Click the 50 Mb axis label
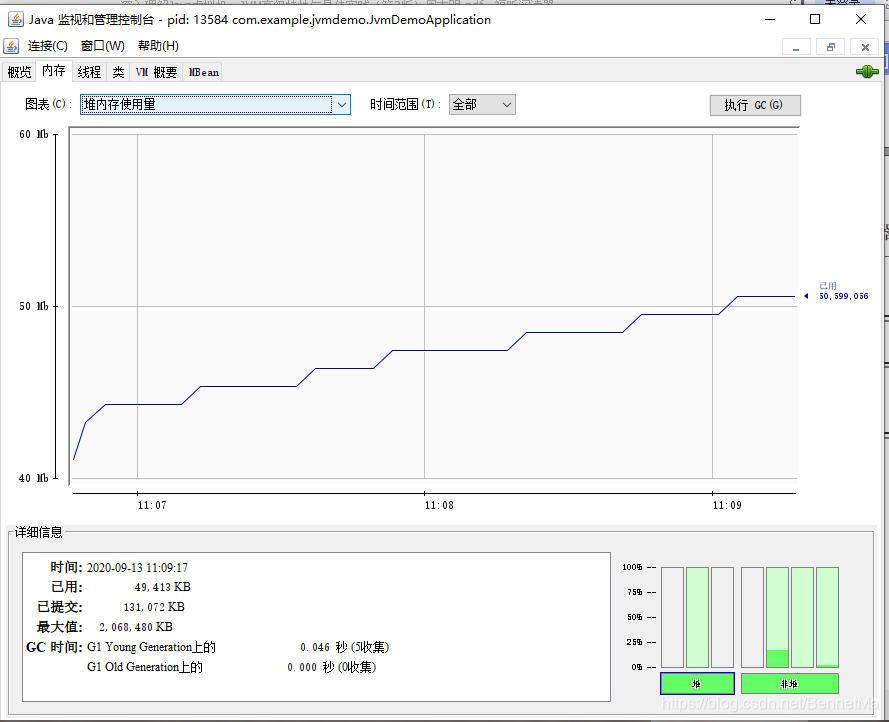 33,306
